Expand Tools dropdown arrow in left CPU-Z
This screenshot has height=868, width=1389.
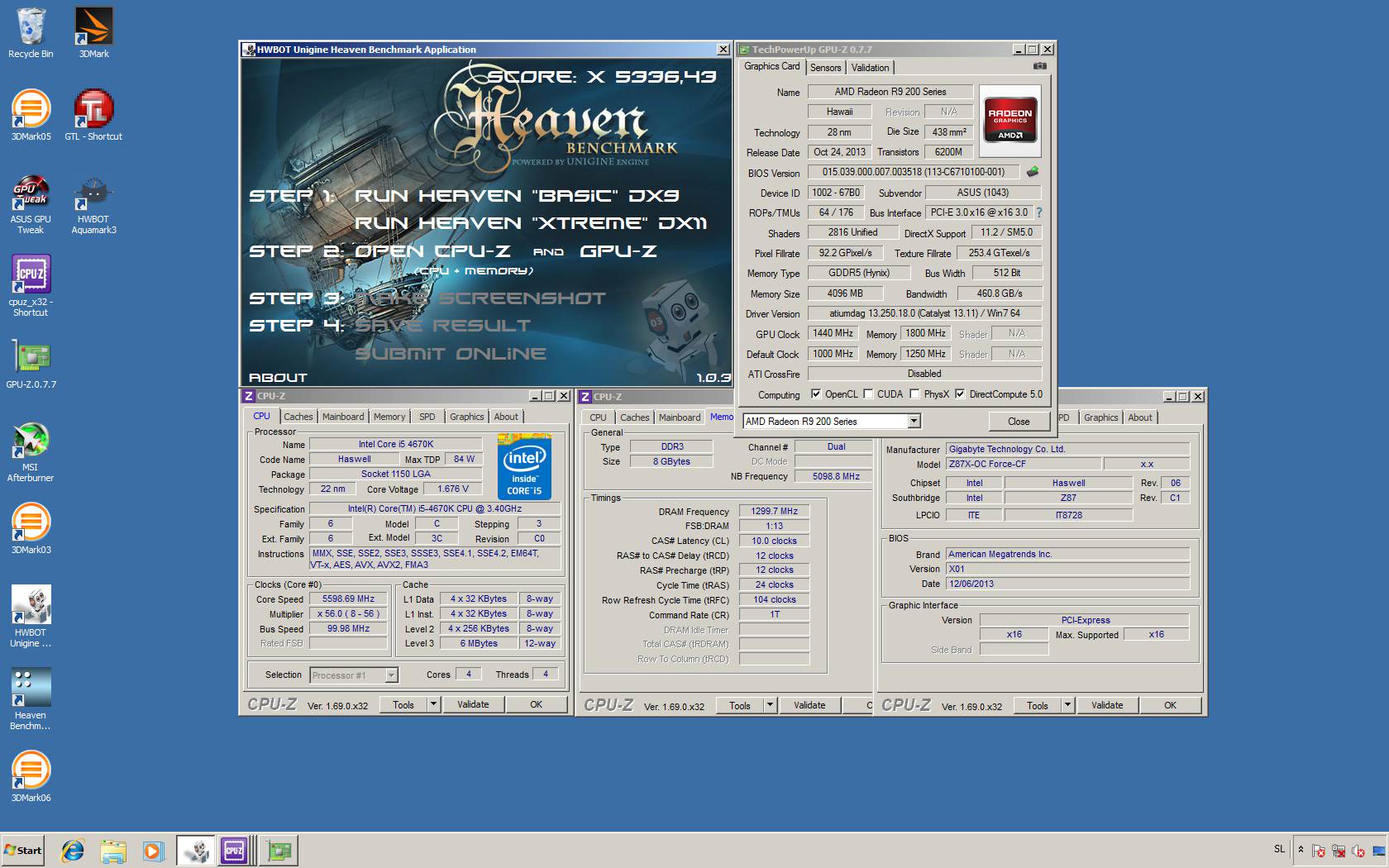coord(433,704)
